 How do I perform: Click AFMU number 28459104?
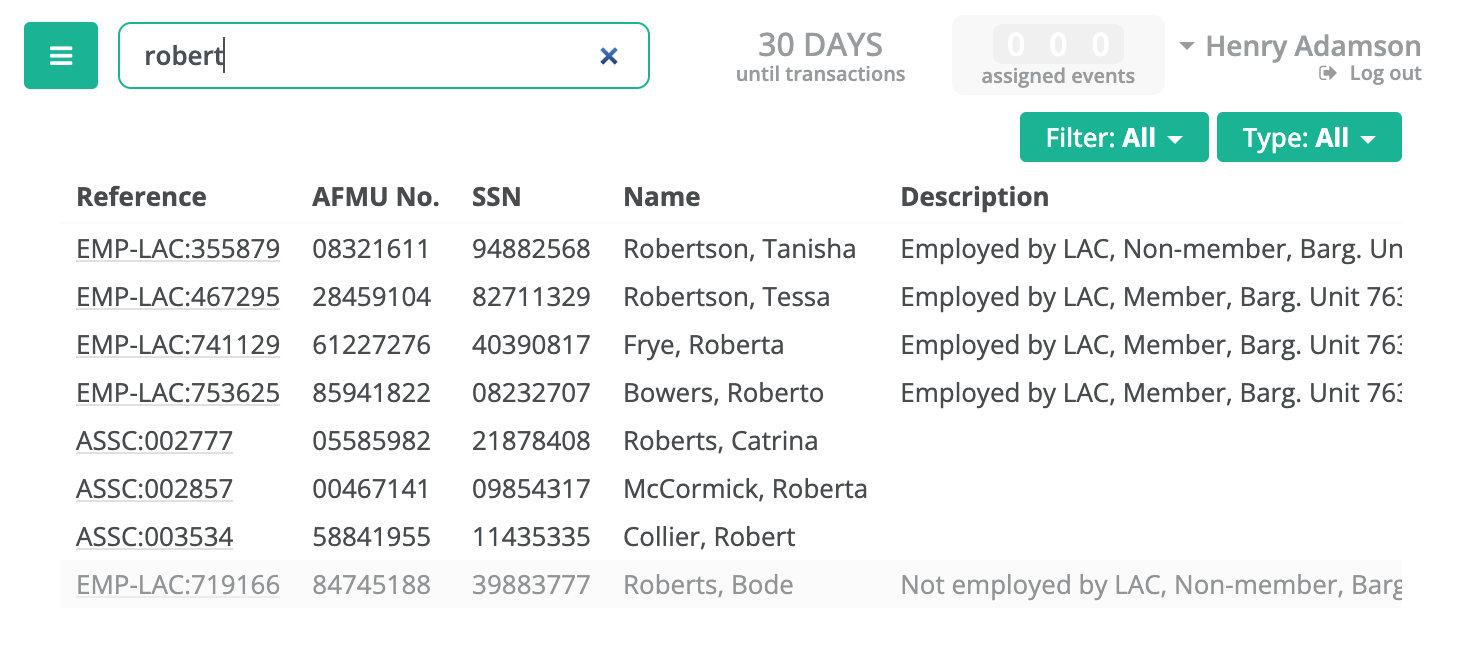pos(371,297)
